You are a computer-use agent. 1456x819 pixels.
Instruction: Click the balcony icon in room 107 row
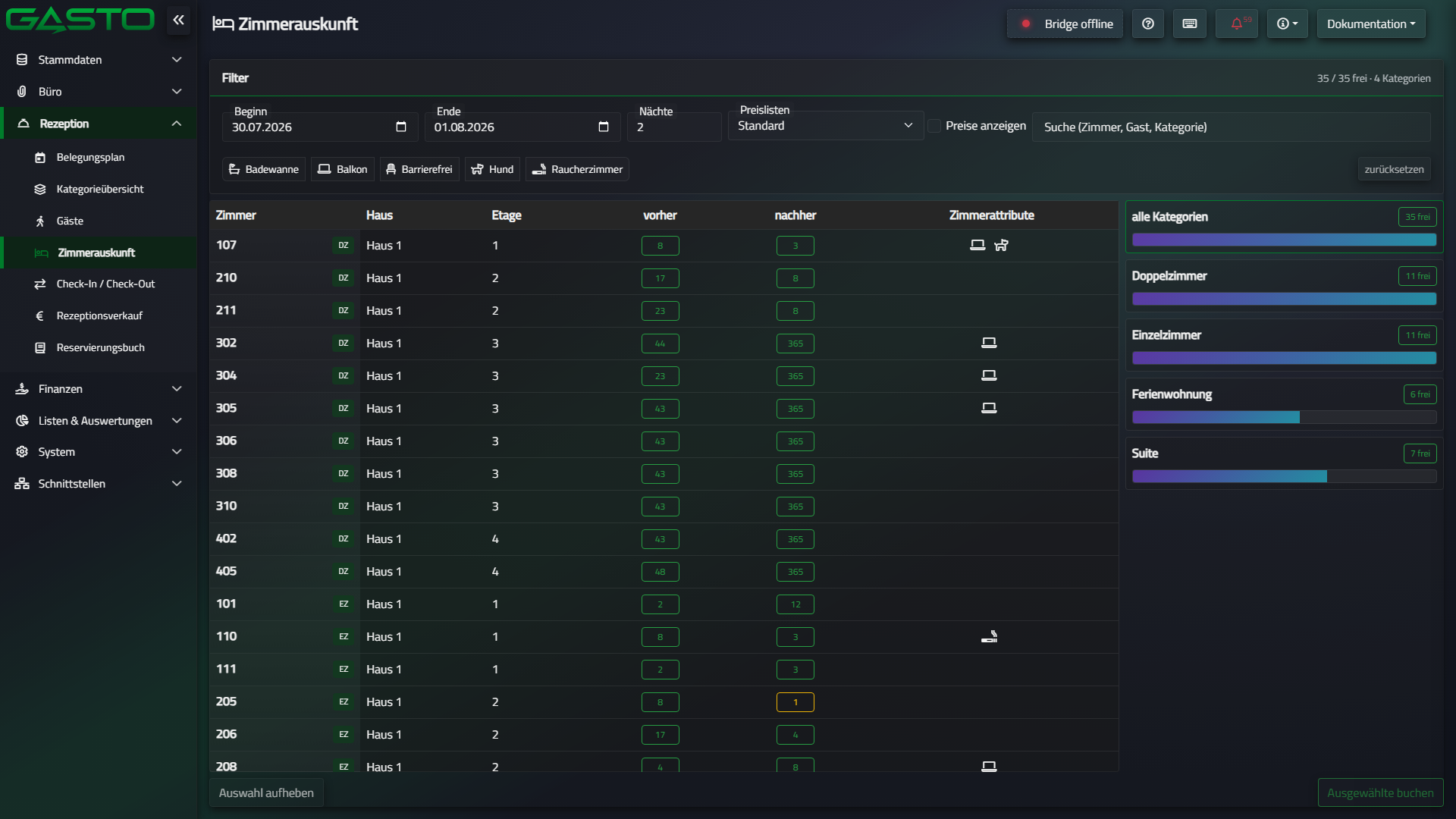click(x=977, y=245)
